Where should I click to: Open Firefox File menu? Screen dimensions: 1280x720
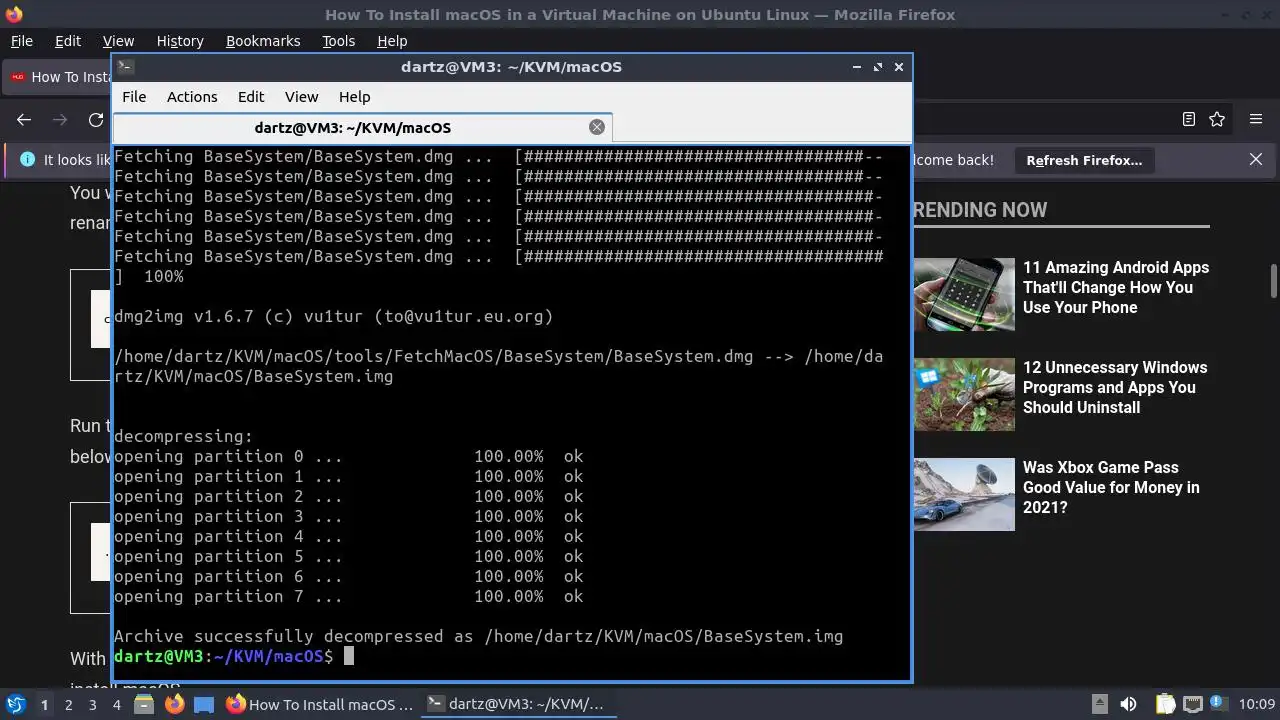[x=21, y=41]
